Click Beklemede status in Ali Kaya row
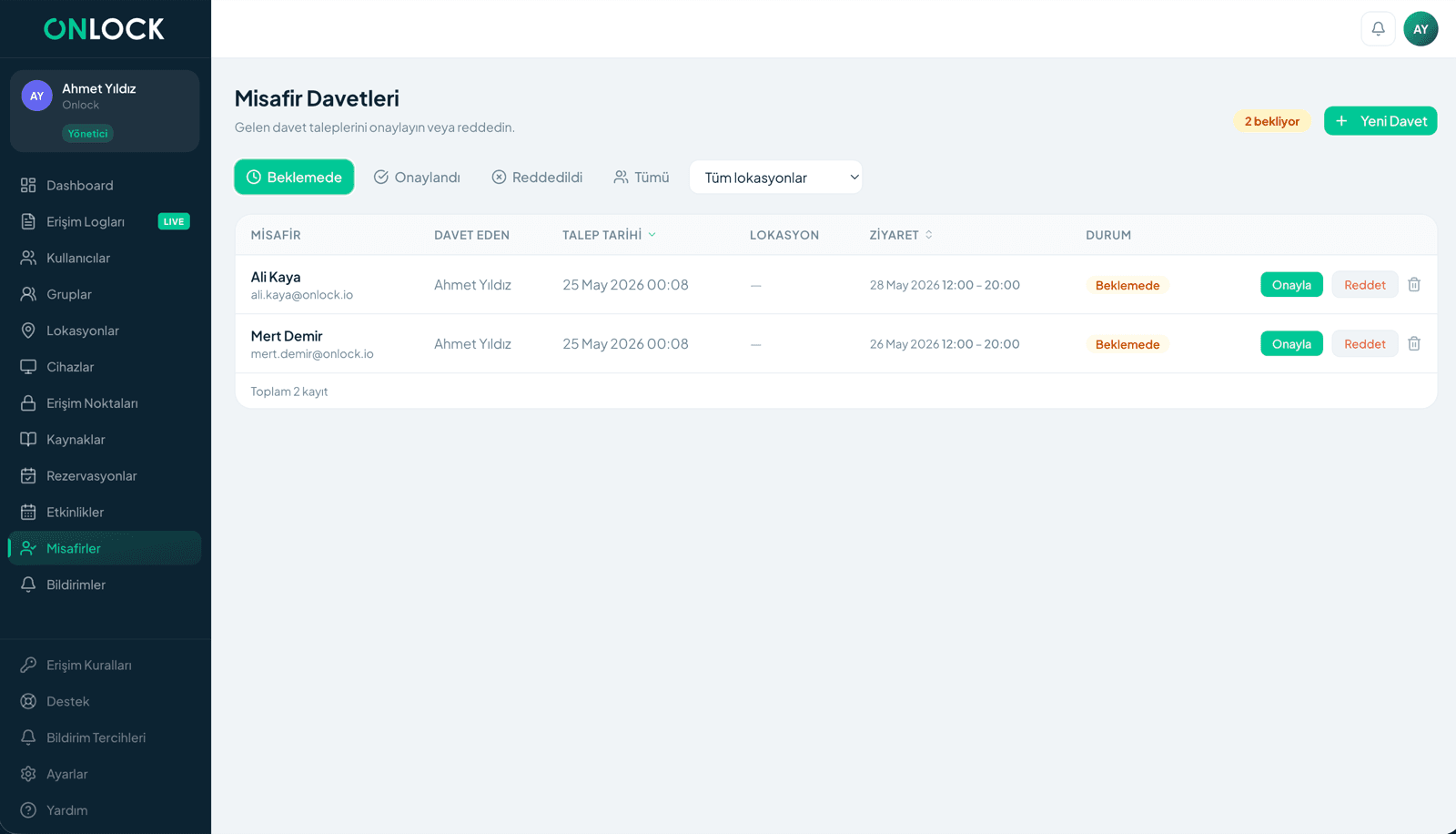This screenshot has width=1456, height=834. coord(1127,285)
